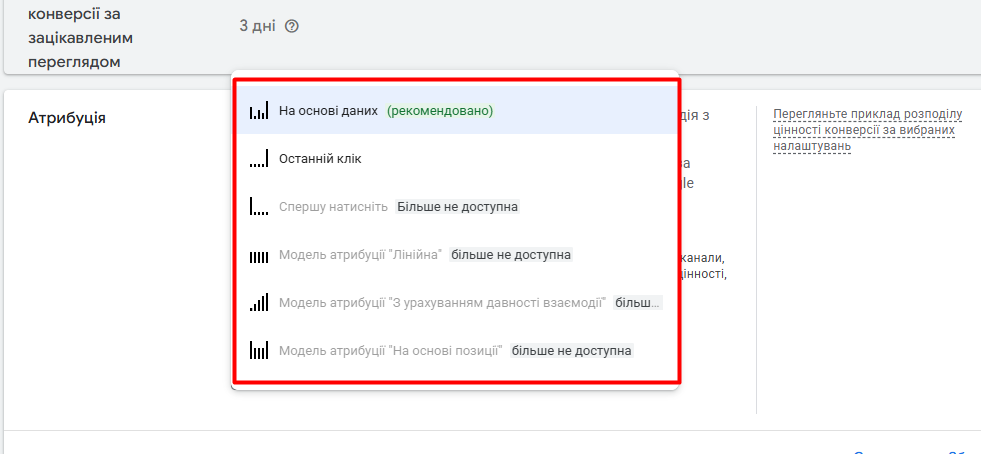Click the icon beside "Спершу натисніть"
981x454 pixels.
point(259,207)
